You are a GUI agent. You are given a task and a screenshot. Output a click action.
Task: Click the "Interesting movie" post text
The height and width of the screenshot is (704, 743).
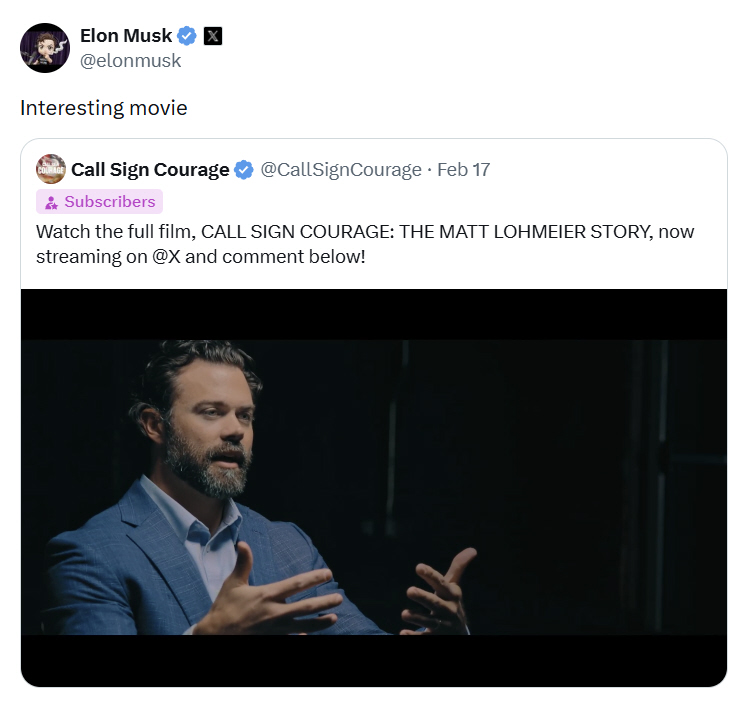click(104, 108)
